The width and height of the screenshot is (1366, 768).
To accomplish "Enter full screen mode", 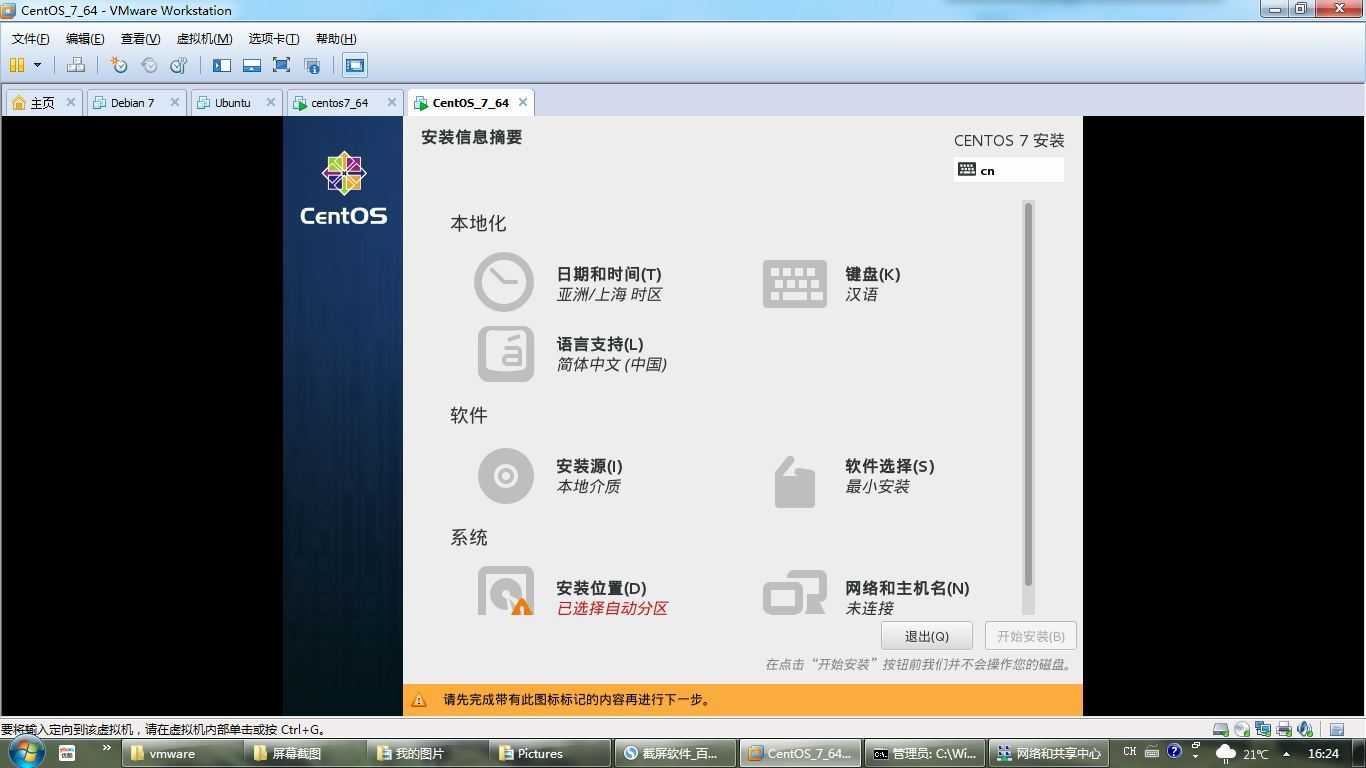I will point(281,65).
